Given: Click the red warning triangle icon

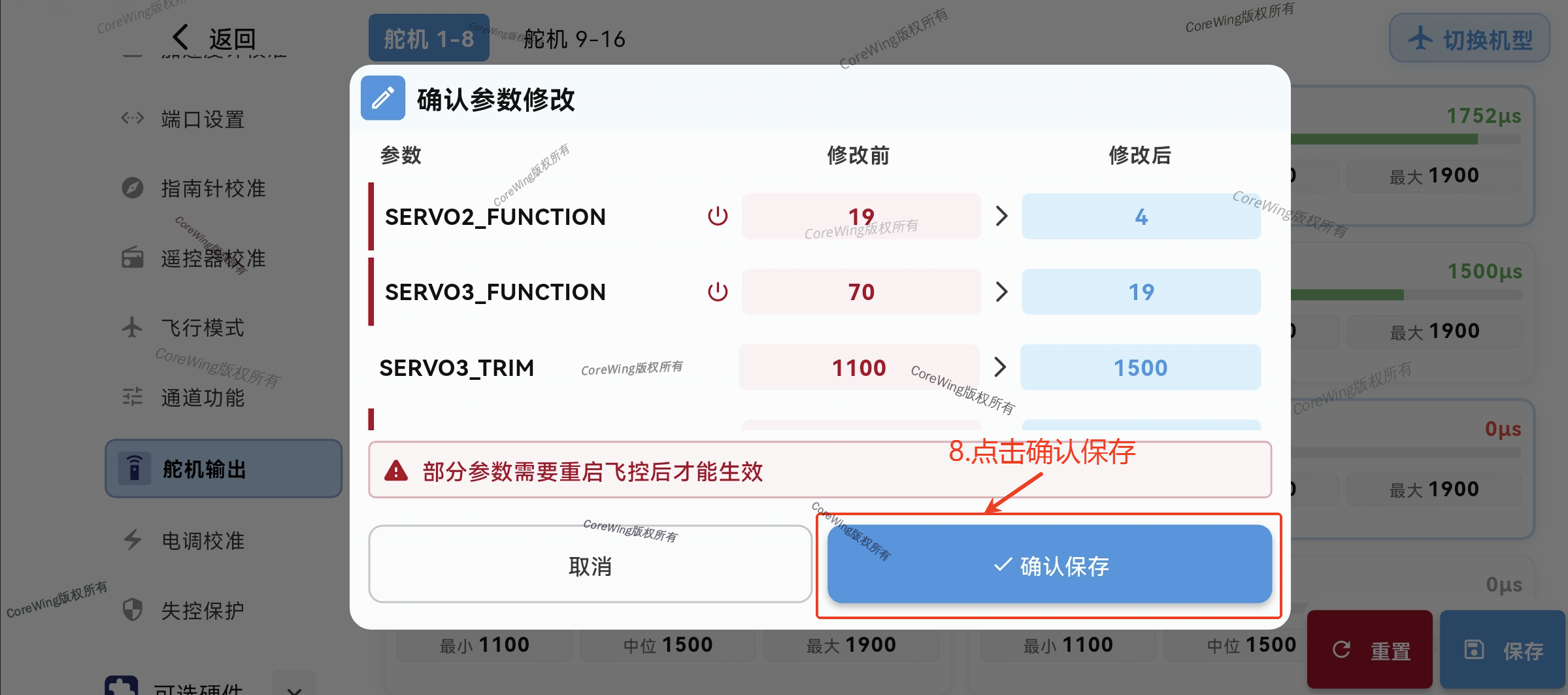Looking at the screenshot, I should click(x=396, y=471).
